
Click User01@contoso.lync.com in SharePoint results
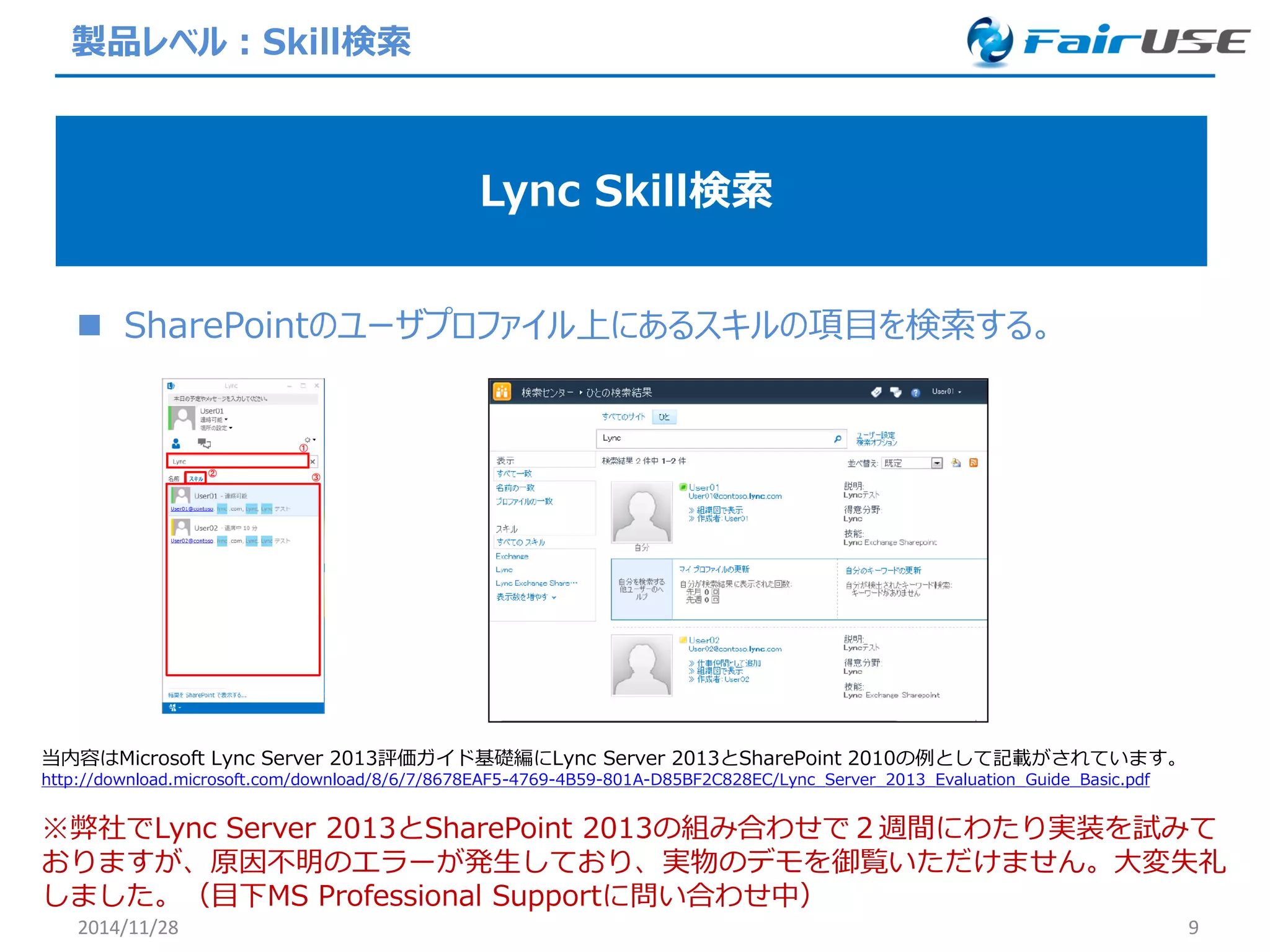[x=735, y=496]
